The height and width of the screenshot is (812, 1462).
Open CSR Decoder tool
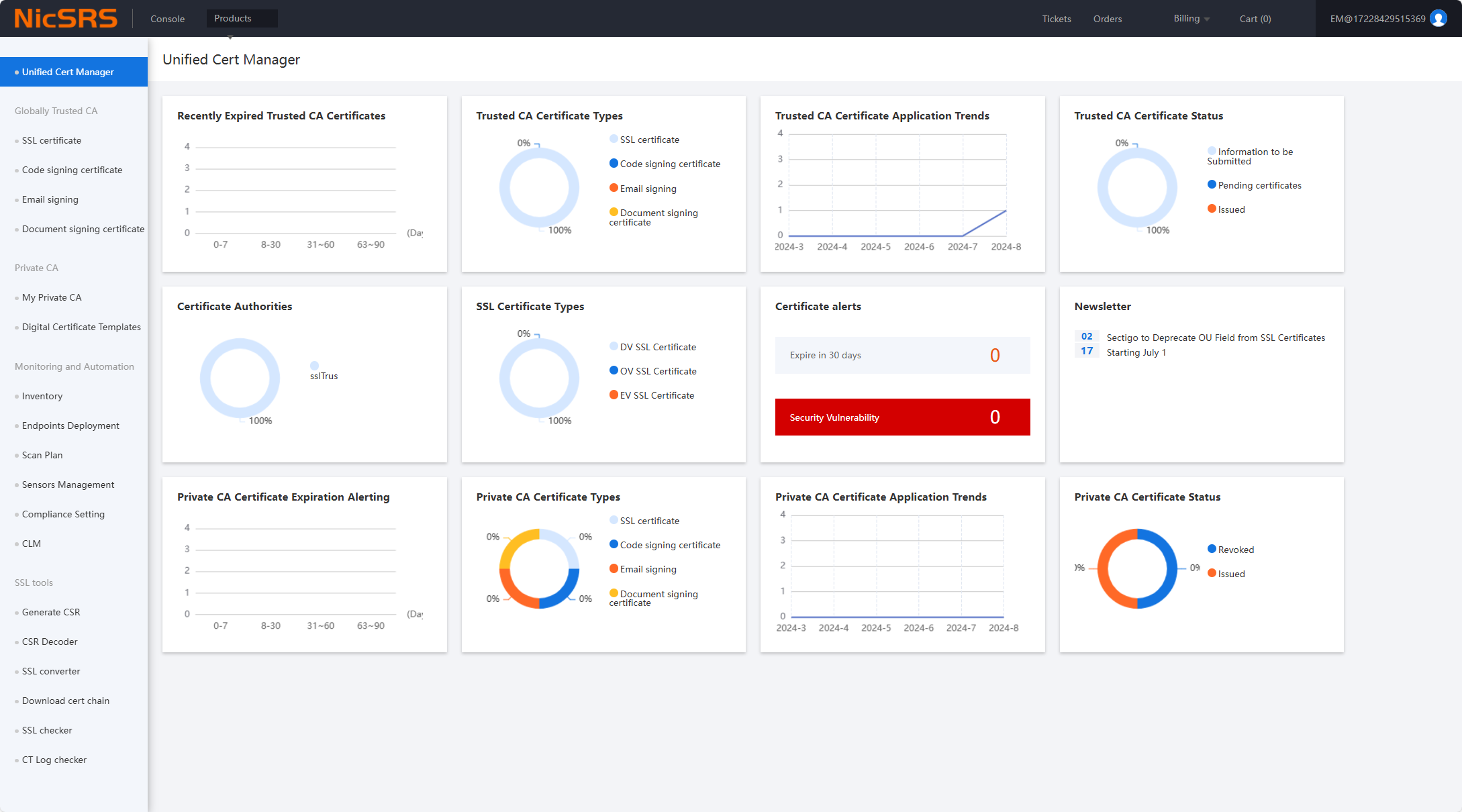[x=50, y=642]
